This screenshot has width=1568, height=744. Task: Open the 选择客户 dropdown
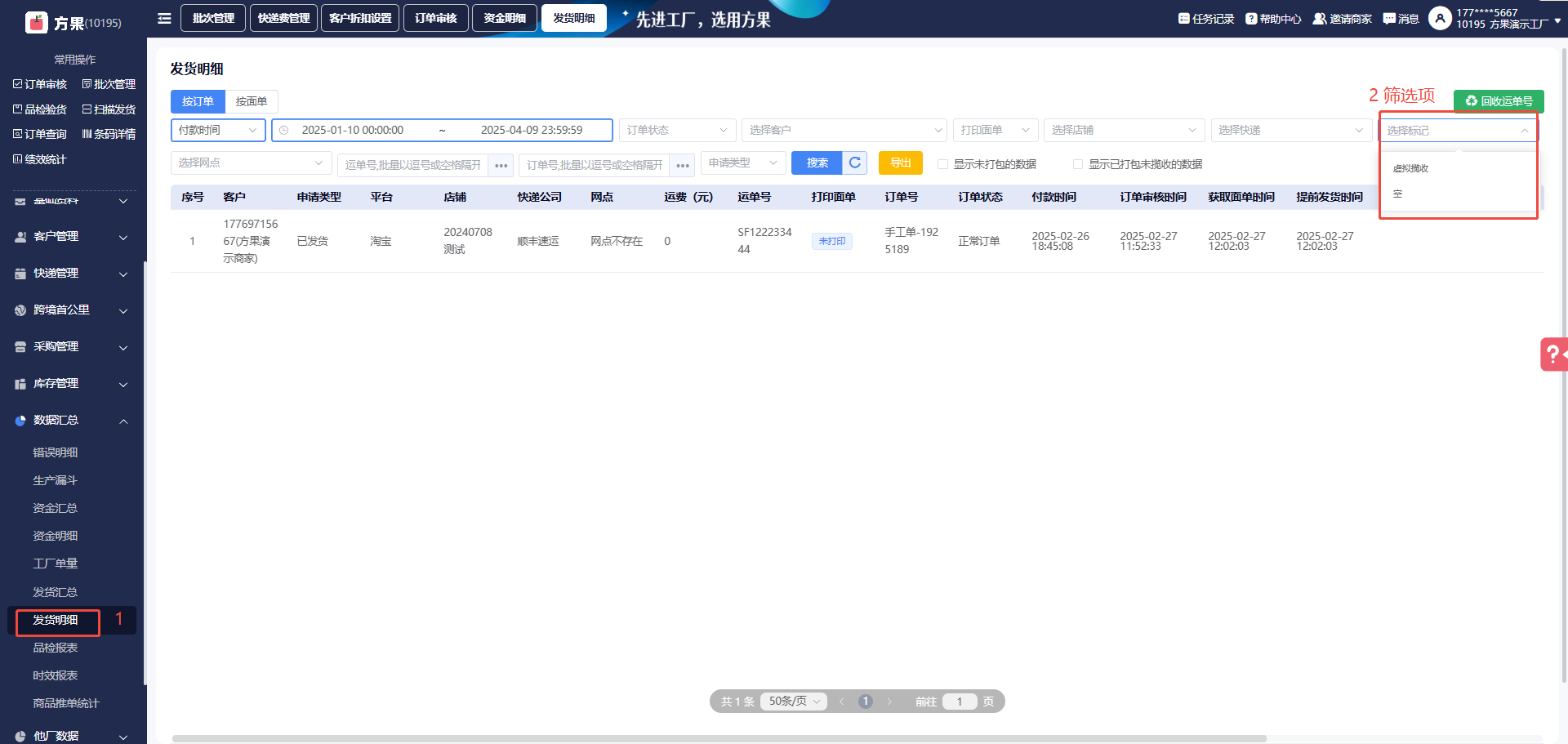(x=844, y=131)
